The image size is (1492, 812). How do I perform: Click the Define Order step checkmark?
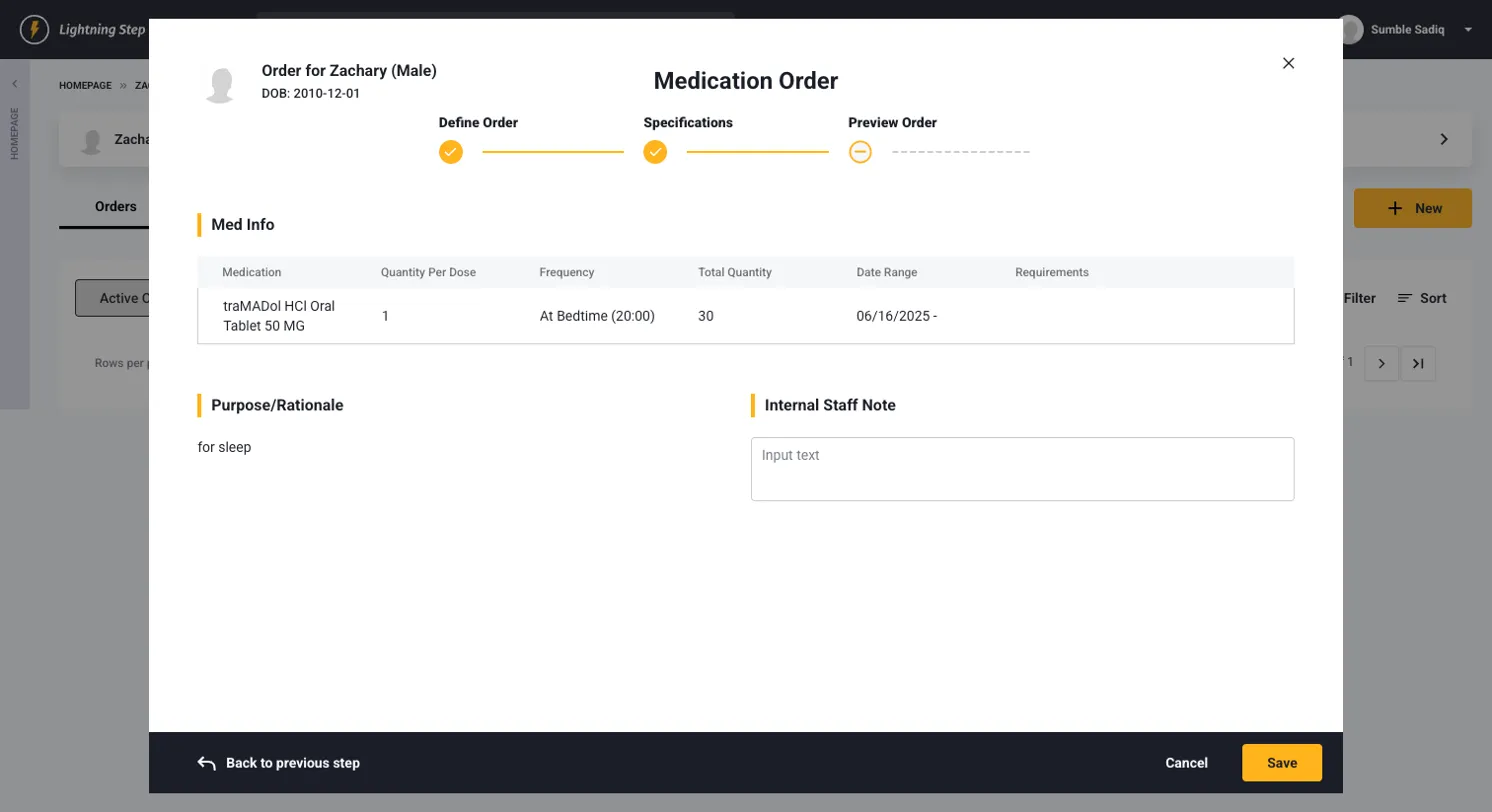click(x=451, y=152)
